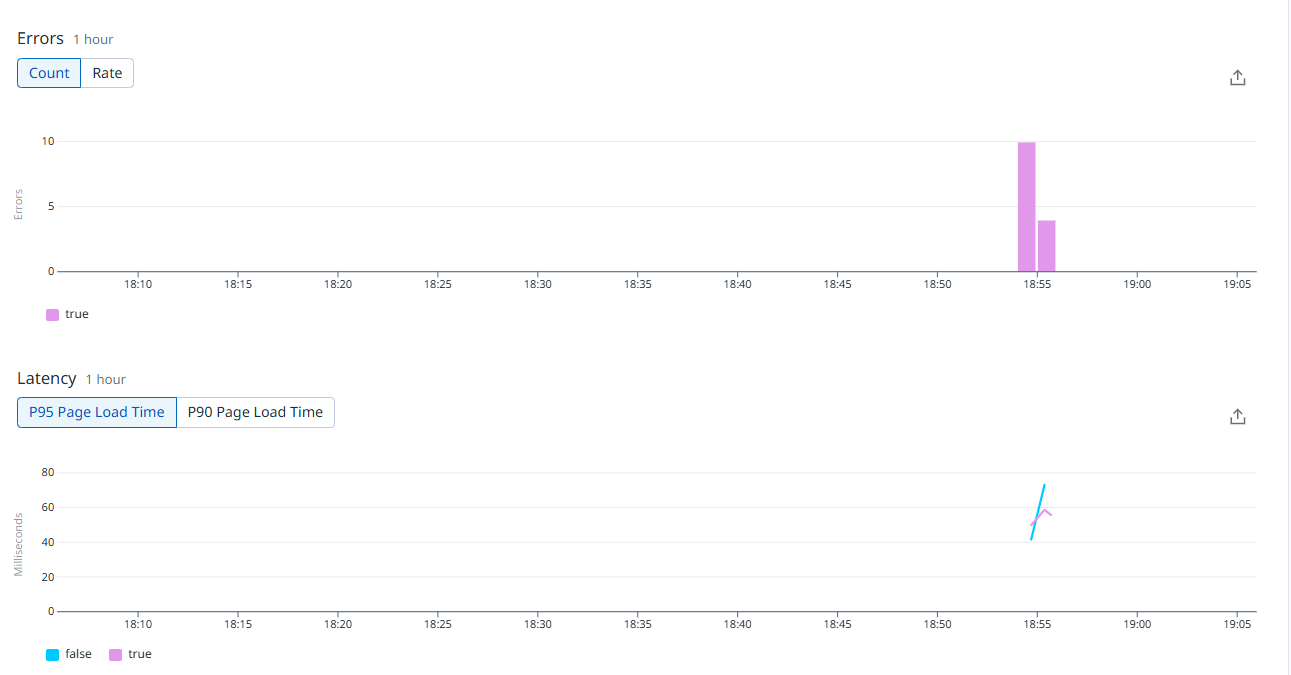This screenshot has height=675, width=1291.
Task: Toggle the 'true' legend in Latency chart
Action: click(130, 654)
